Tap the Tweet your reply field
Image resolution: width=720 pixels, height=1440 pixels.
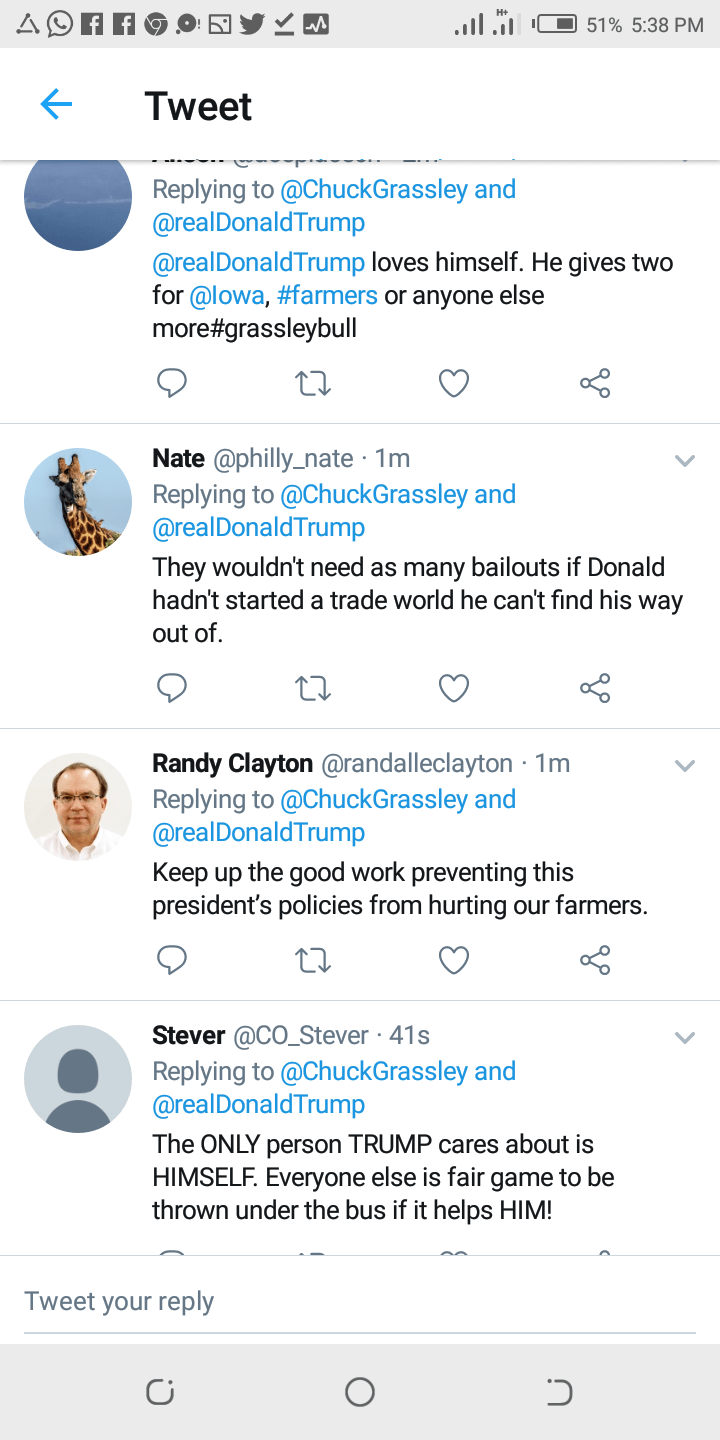click(x=360, y=1301)
